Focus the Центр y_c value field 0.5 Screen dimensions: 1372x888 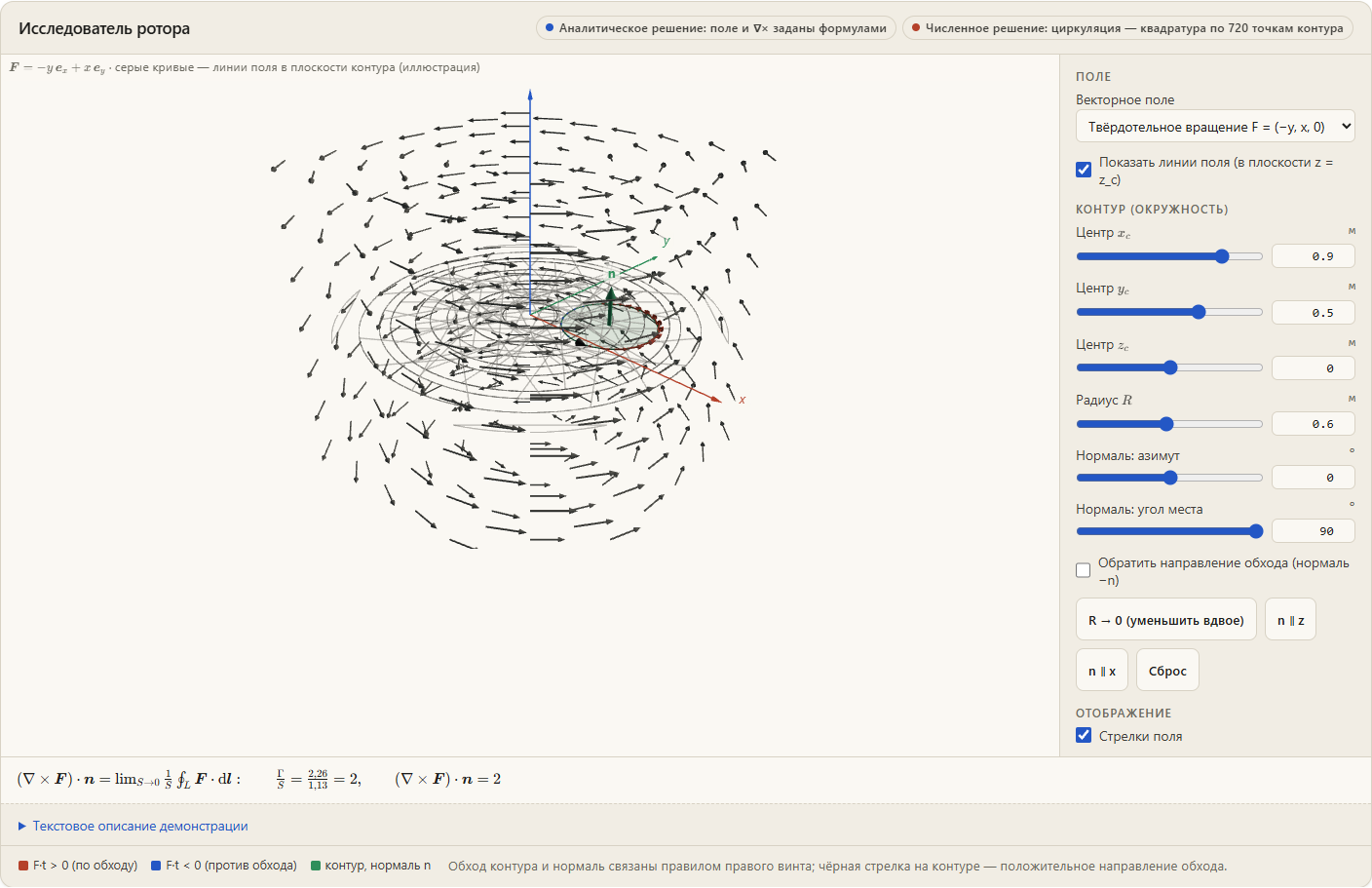[x=1314, y=313]
